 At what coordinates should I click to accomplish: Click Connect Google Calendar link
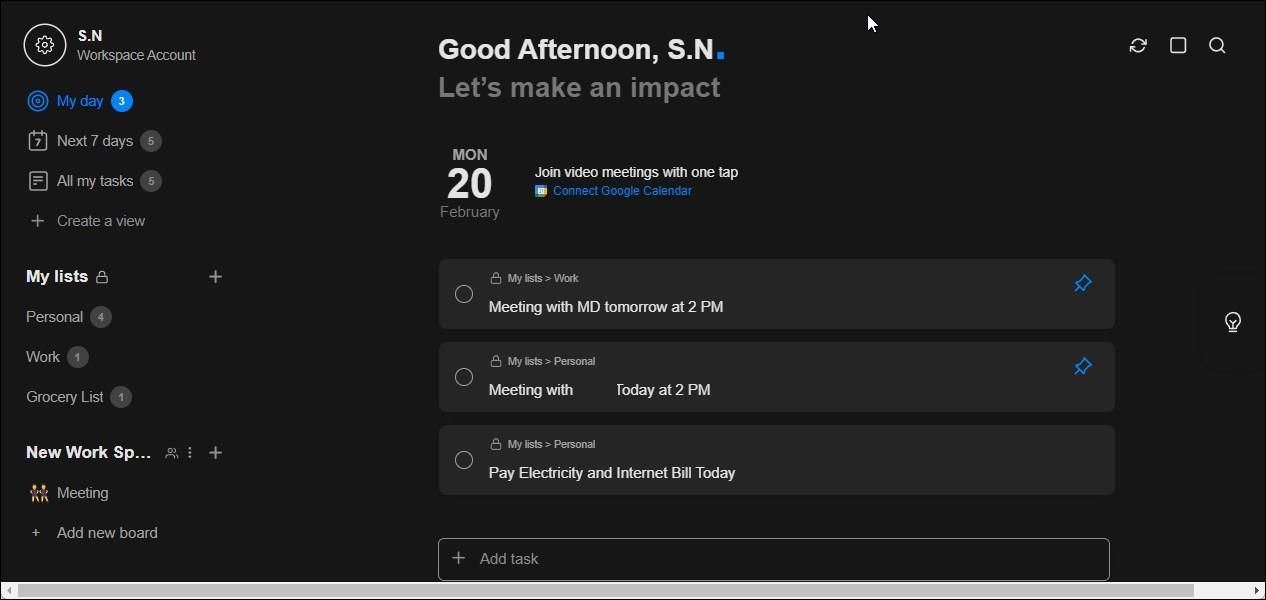tap(621, 191)
